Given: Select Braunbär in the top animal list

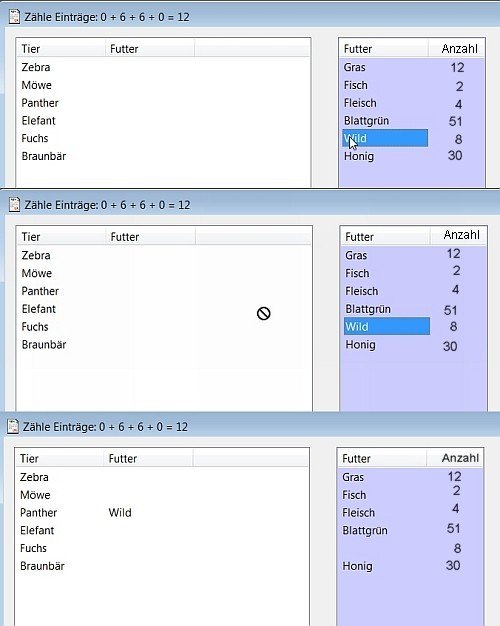Looking at the screenshot, I should click(x=44, y=156).
